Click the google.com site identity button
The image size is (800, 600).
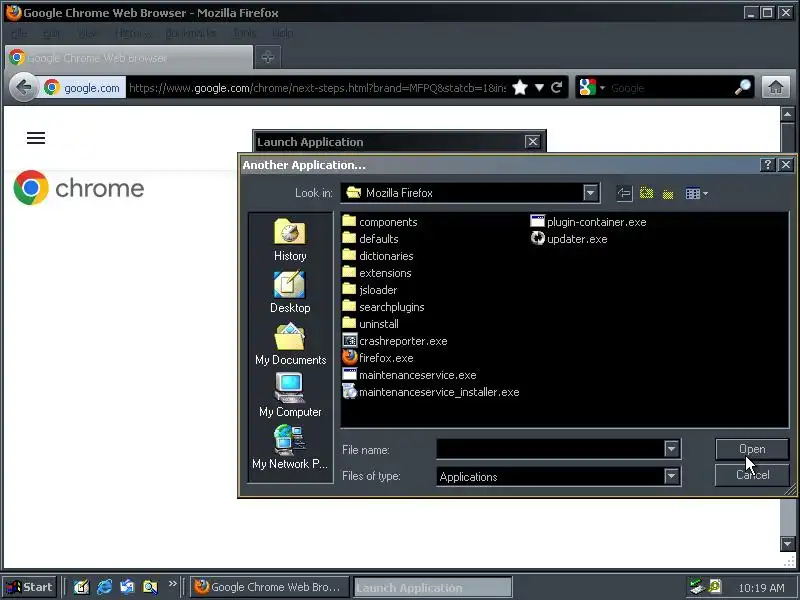pos(83,88)
